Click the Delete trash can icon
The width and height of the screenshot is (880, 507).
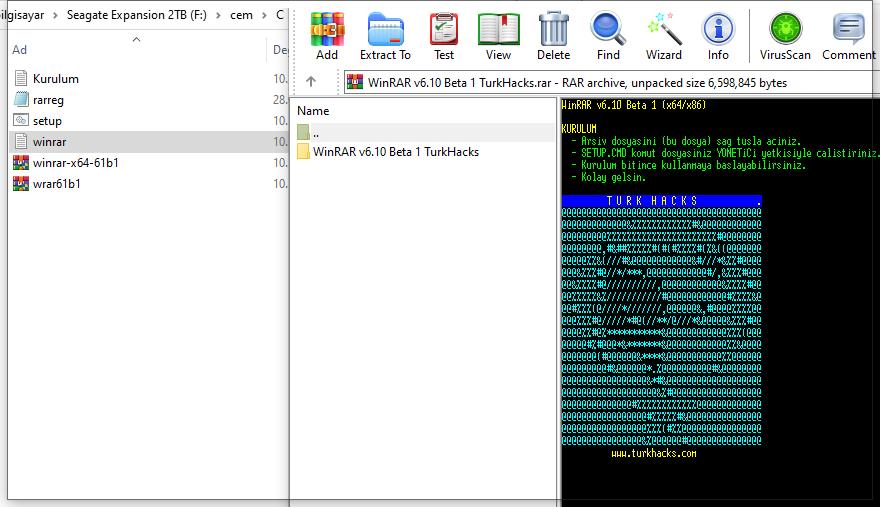click(x=553, y=36)
